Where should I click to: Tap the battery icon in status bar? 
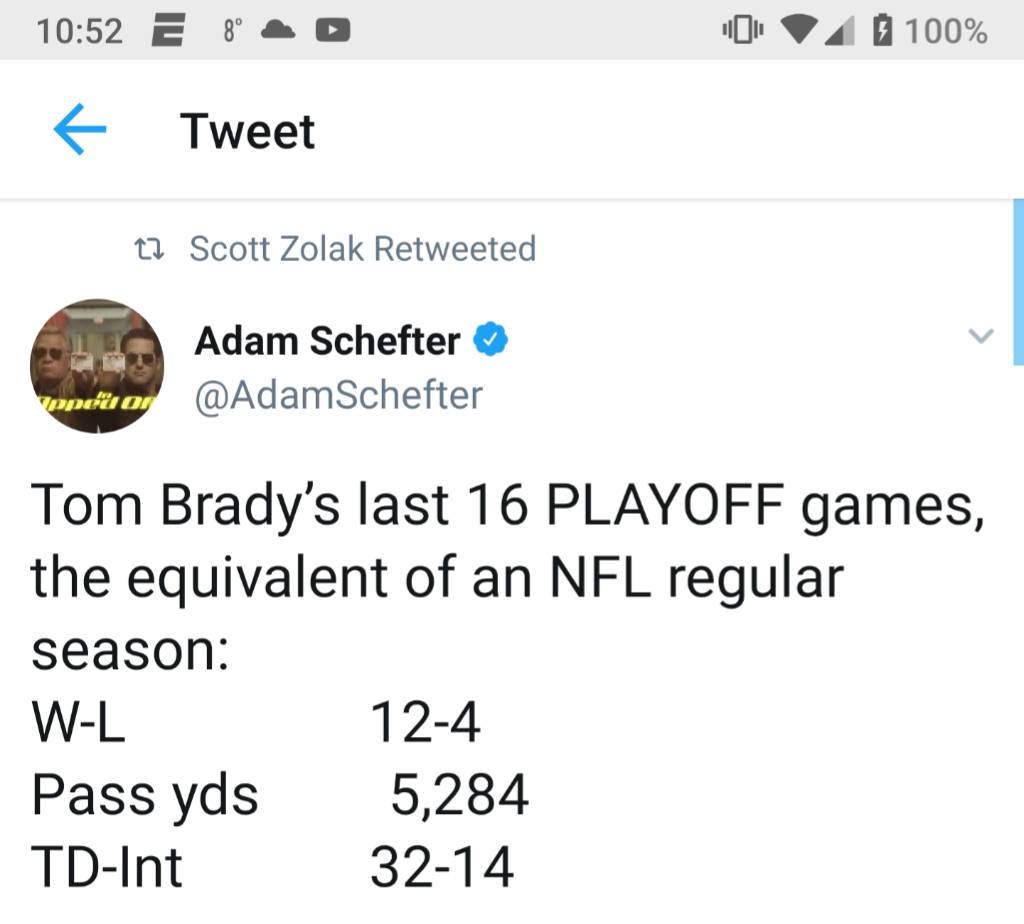(x=882, y=31)
